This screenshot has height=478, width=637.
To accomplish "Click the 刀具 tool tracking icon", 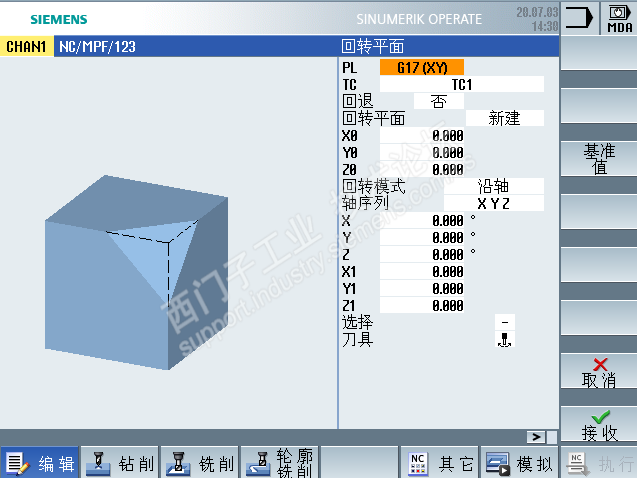I will click(x=505, y=340).
